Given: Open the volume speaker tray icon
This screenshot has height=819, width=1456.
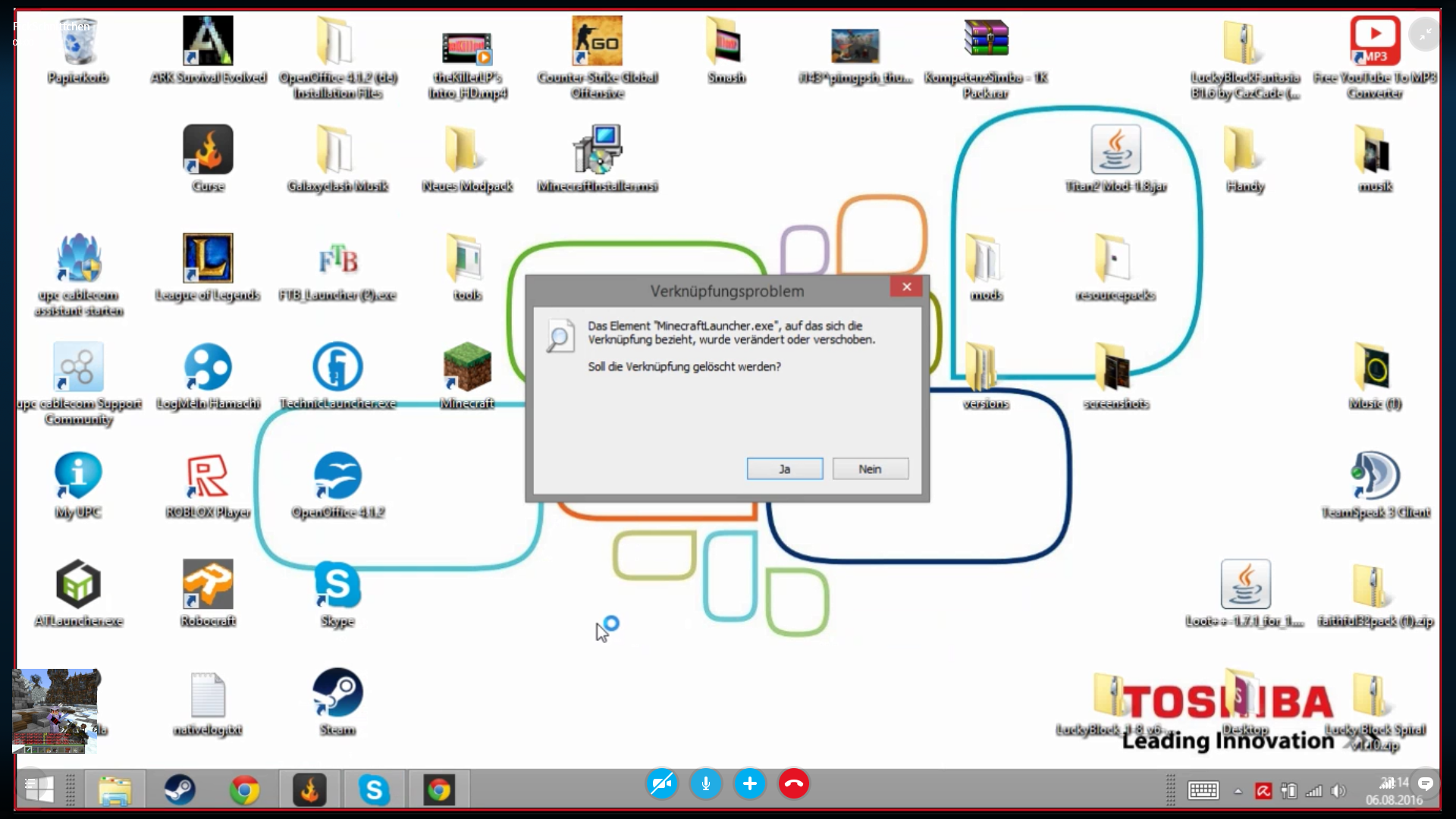Looking at the screenshot, I should pyautogui.click(x=1338, y=791).
